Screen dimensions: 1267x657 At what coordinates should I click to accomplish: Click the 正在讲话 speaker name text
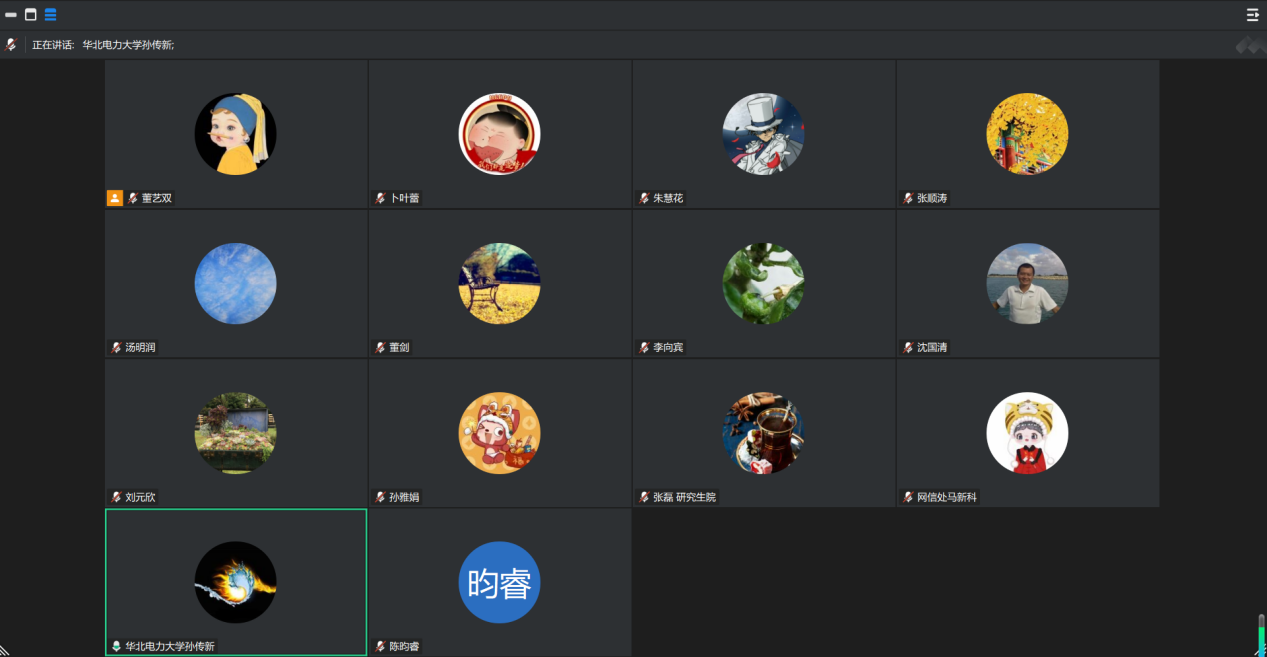127,45
